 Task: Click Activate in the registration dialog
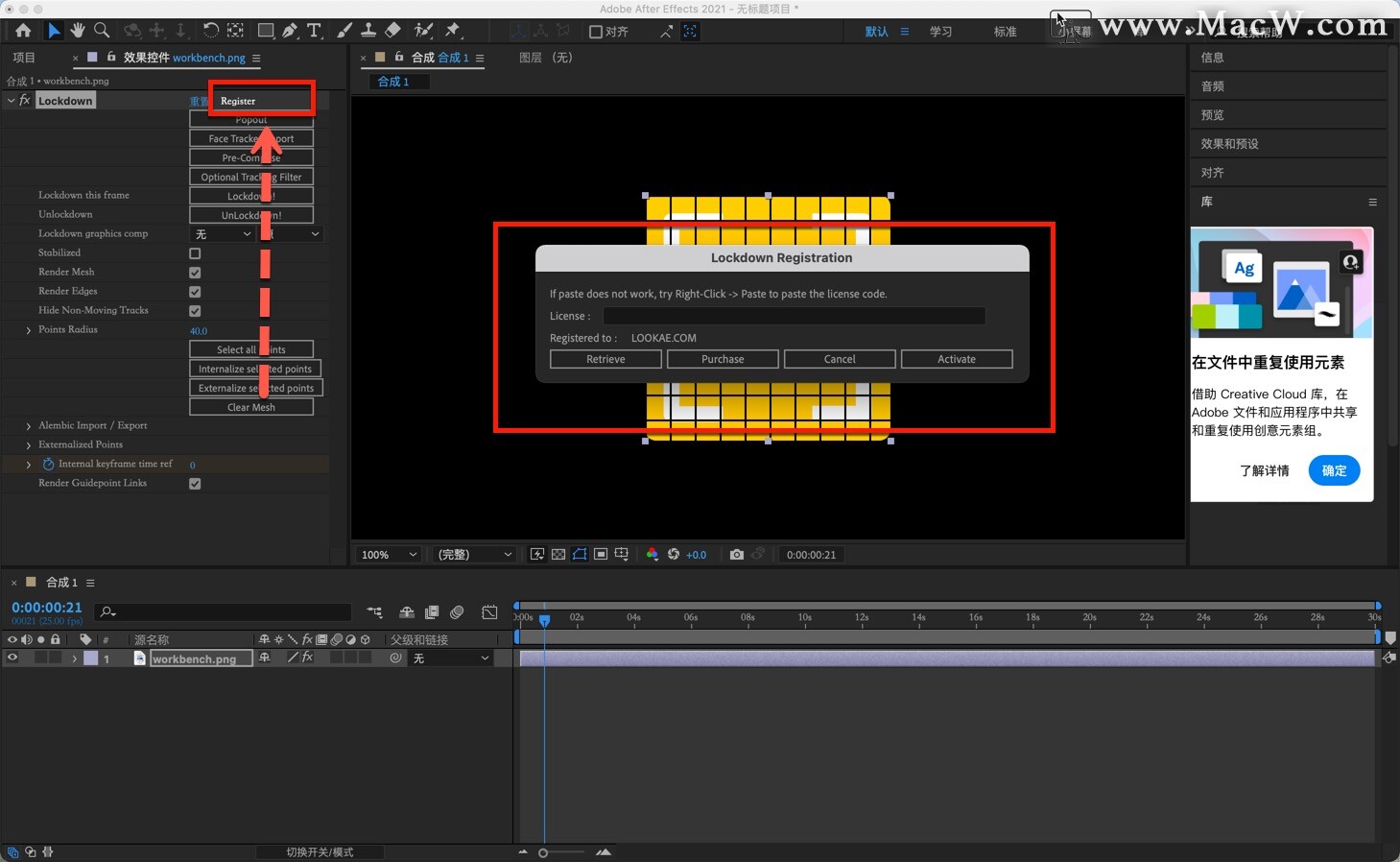point(957,359)
